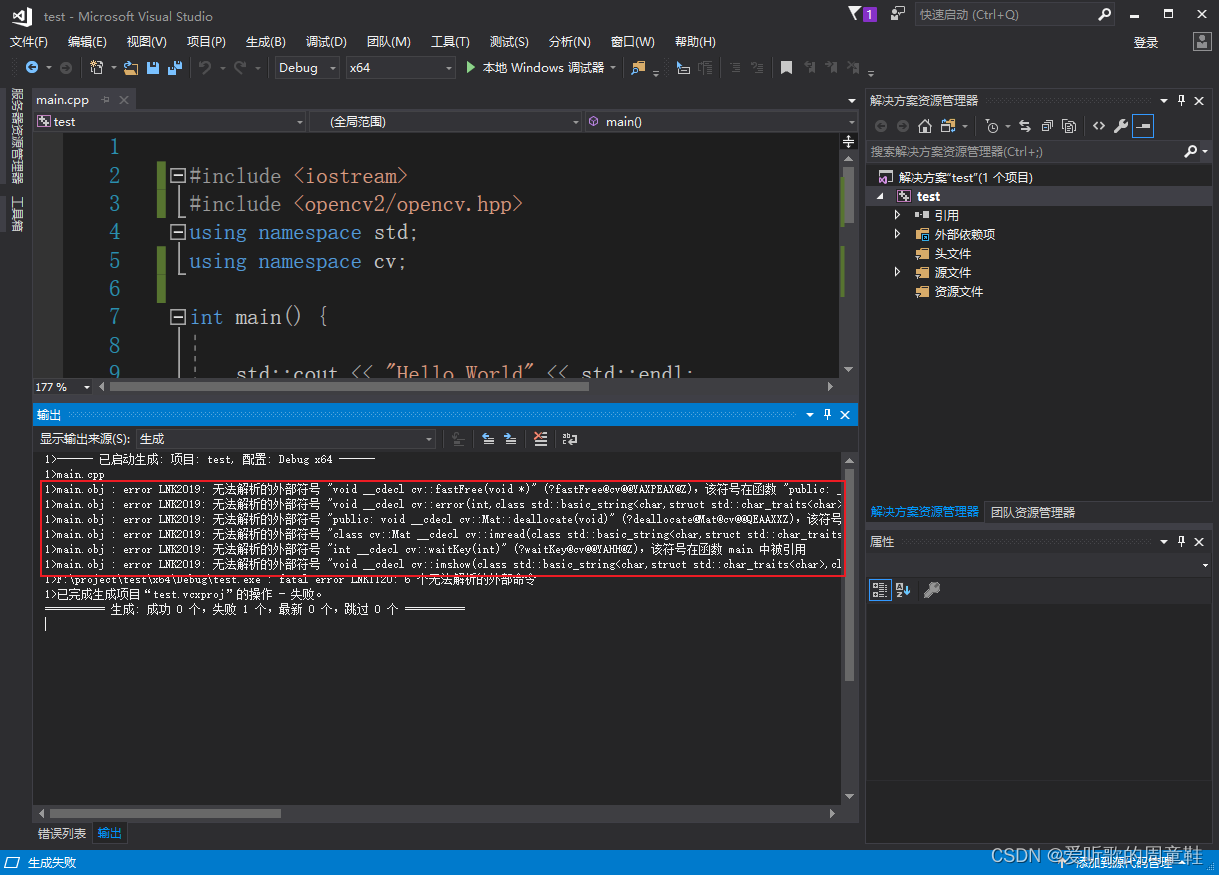1219x875 pixels.
Task: Pin the 输出 panel
Action: [826, 414]
